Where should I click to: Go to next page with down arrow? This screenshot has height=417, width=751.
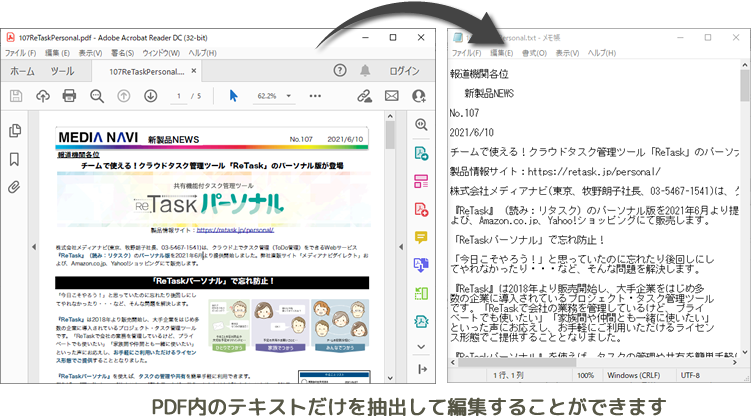pos(150,96)
